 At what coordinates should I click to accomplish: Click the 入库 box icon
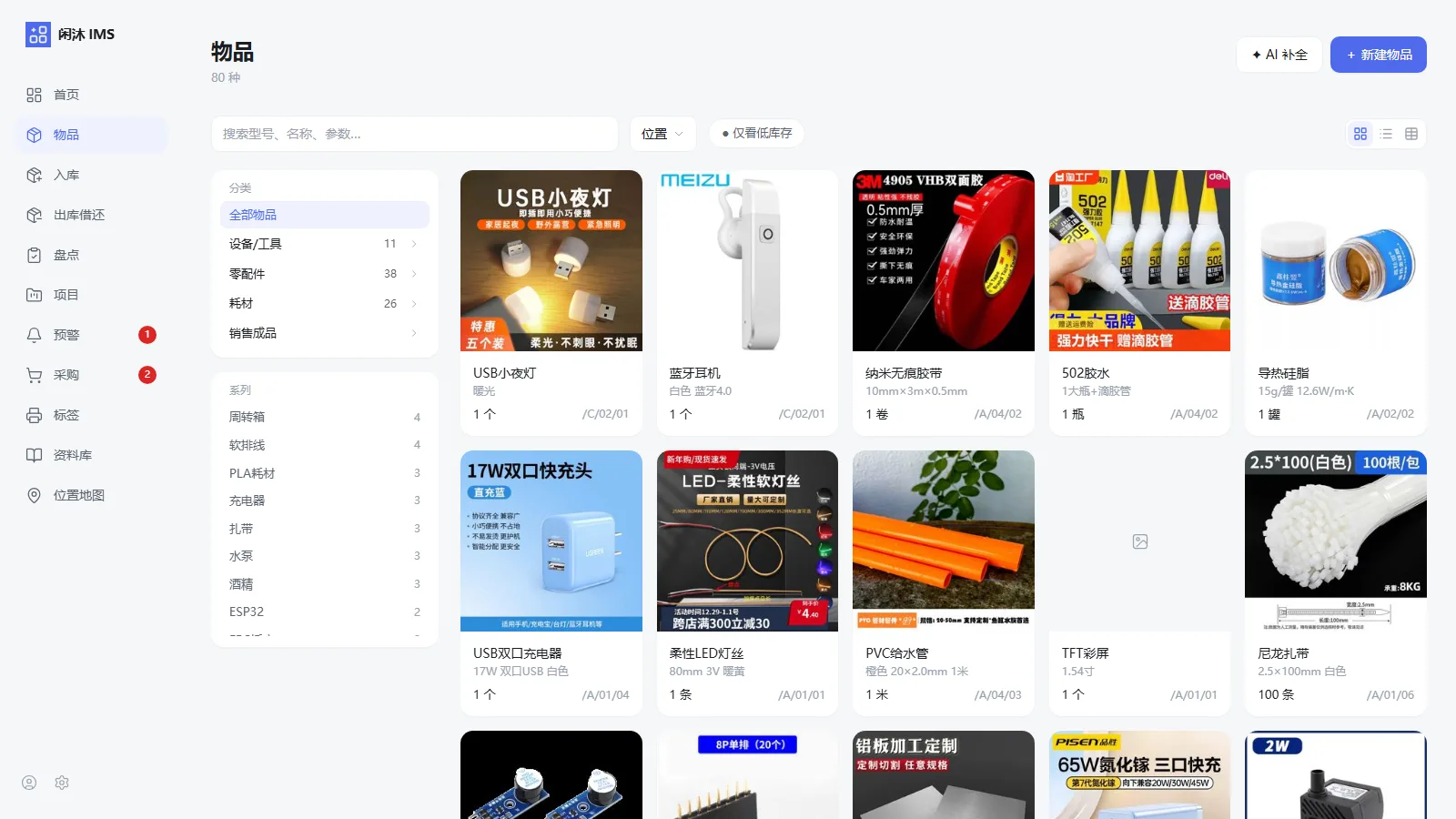point(34,175)
